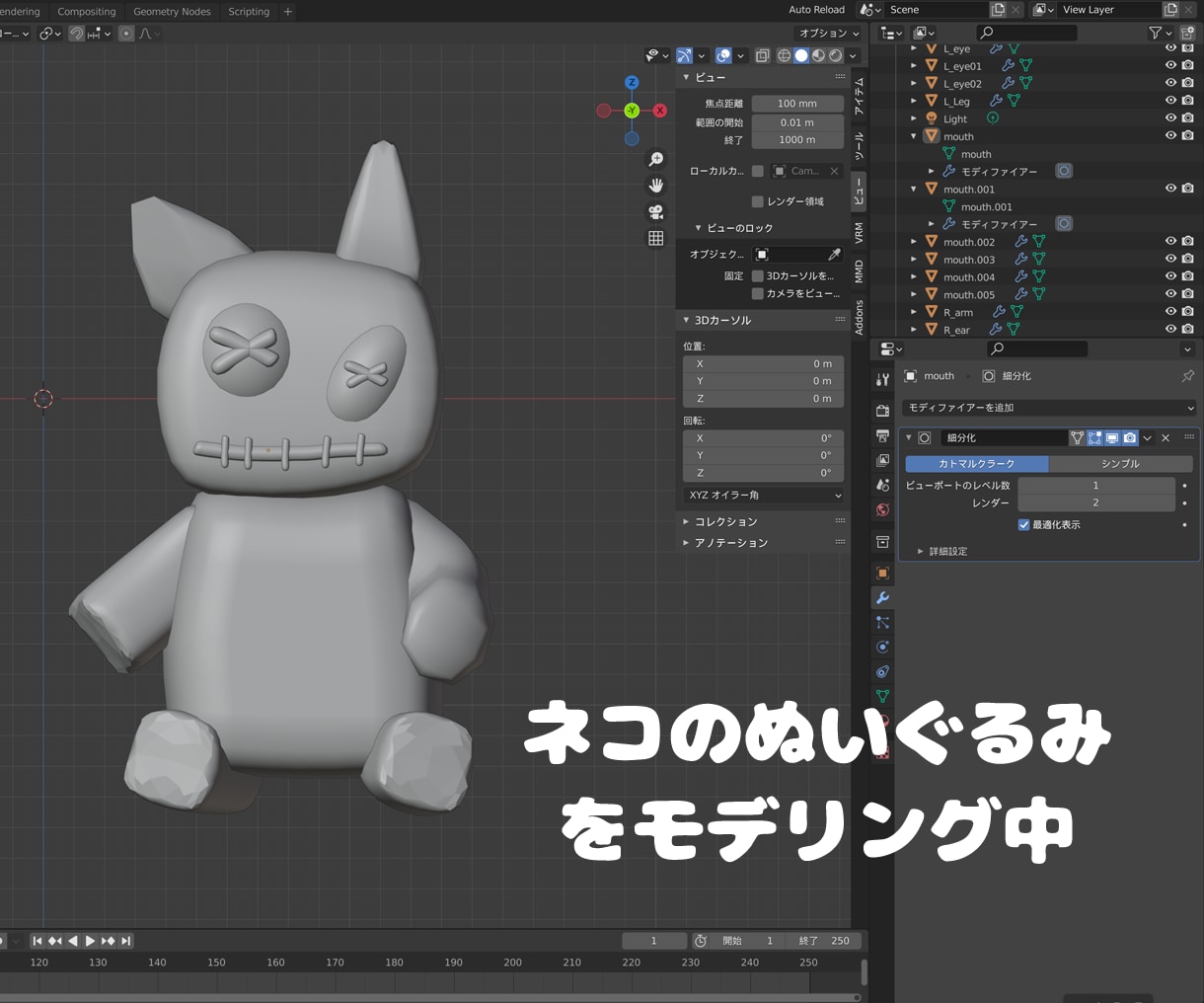Switch to MMD sidebar tab
This screenshot has width=1204, height=1003.
[x=859, y=271]
